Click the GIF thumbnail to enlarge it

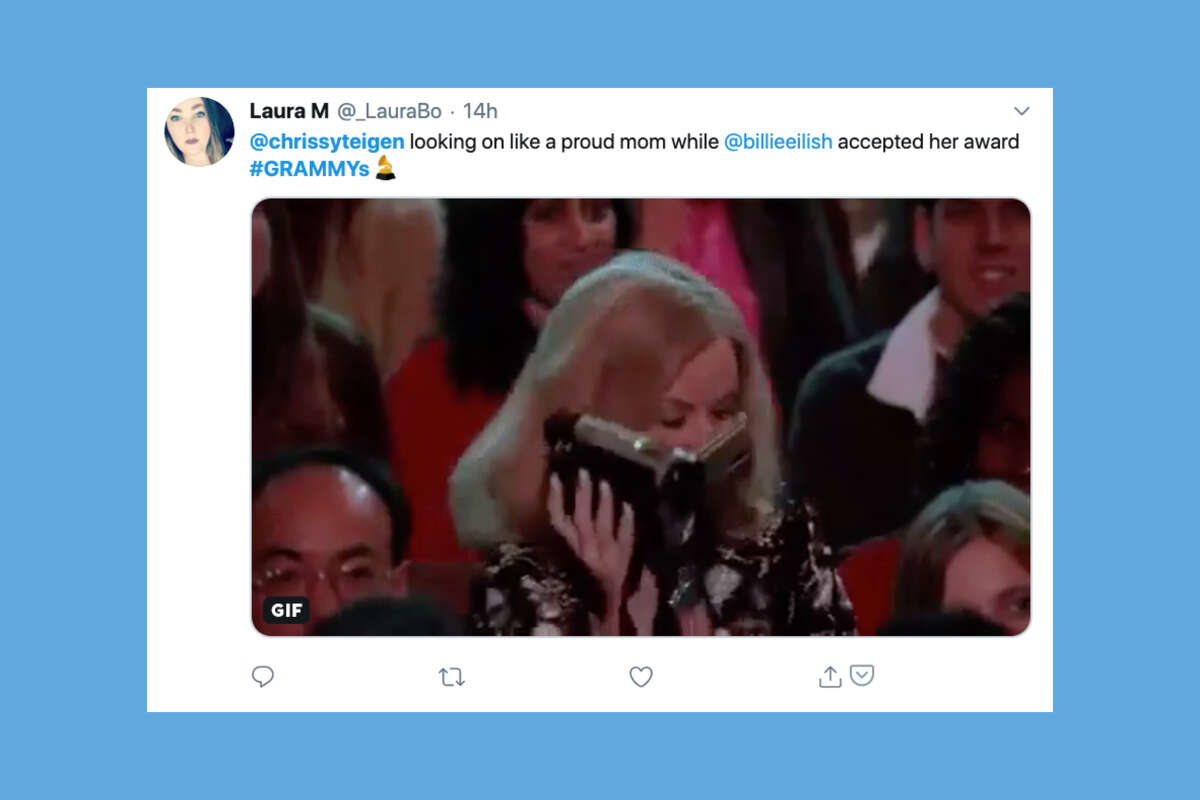coord(640,416)
